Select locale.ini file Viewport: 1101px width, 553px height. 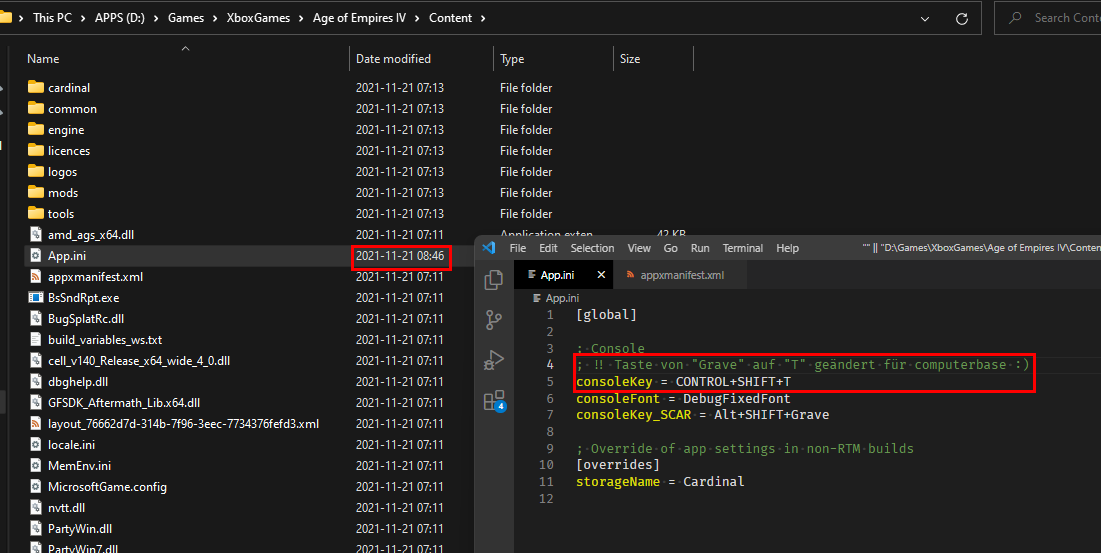[x=72, y=445]
